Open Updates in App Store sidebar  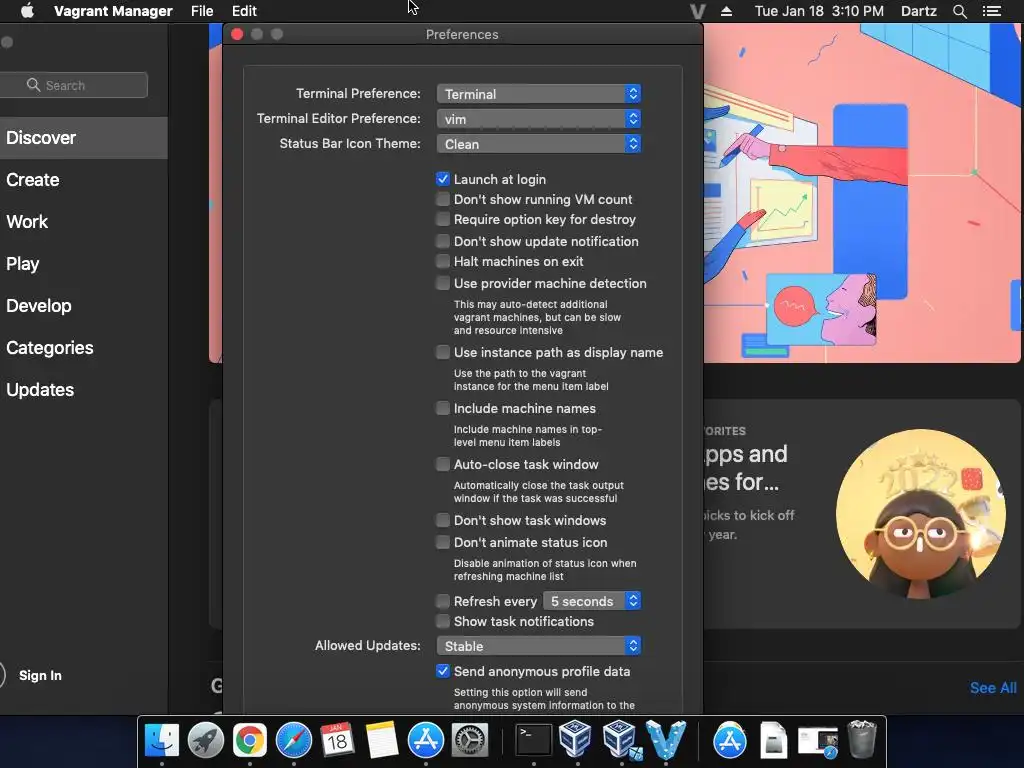point(82,390)
